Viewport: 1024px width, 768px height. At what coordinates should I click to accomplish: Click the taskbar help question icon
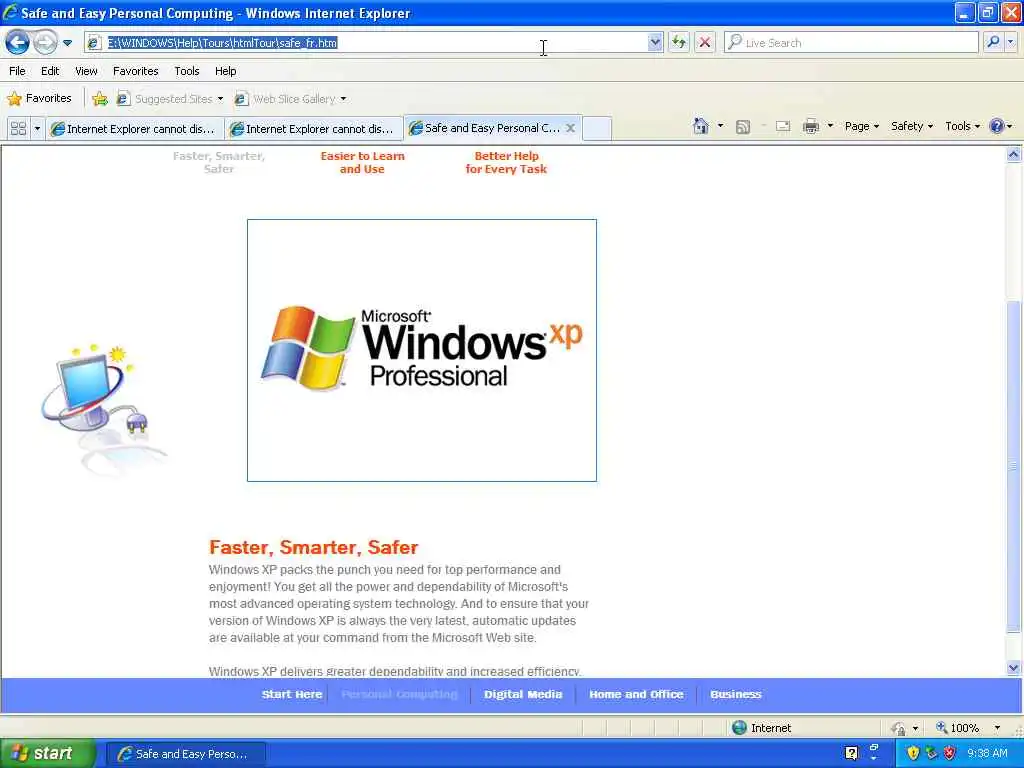(x=851, y=754)
